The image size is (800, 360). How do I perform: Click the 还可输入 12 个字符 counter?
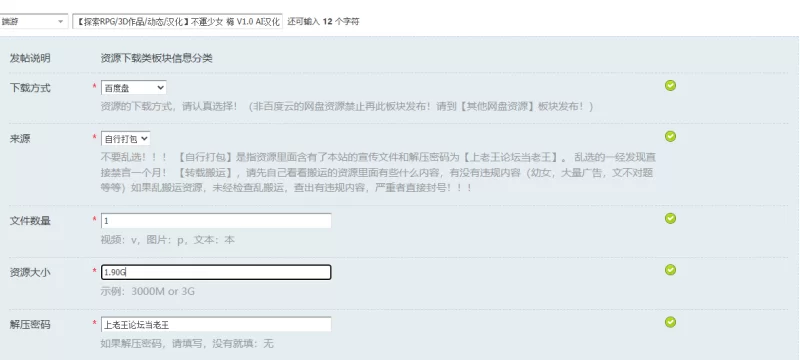[x=323, y=22]
